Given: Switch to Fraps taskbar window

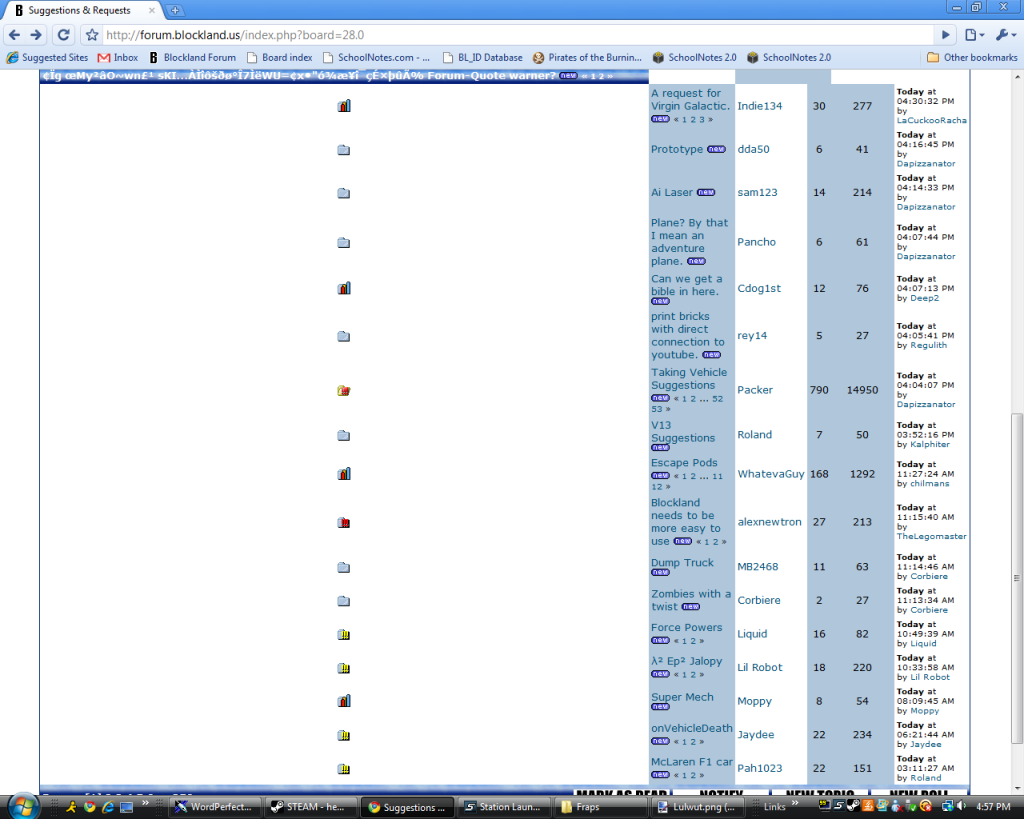Looking at the screenshot, I should (x=601, y=807).
